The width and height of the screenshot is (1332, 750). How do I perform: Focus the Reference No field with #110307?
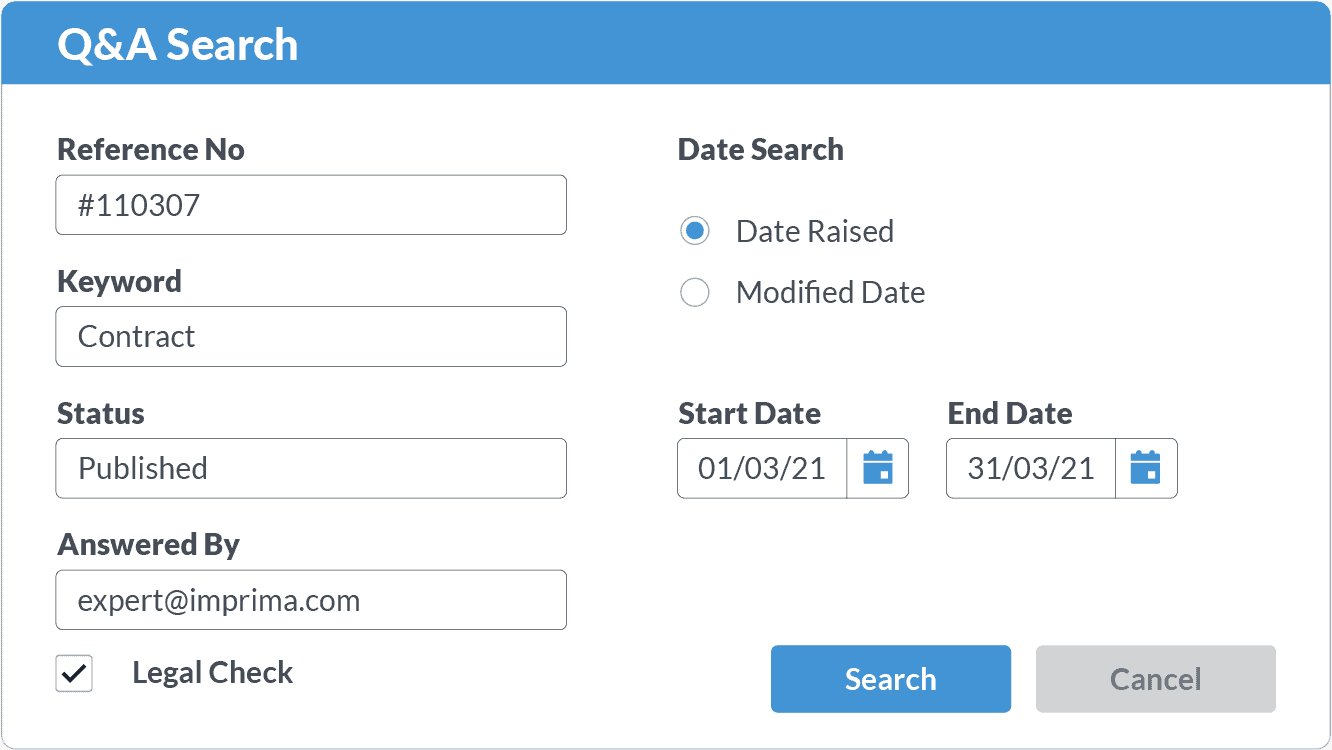coord(311,205)
